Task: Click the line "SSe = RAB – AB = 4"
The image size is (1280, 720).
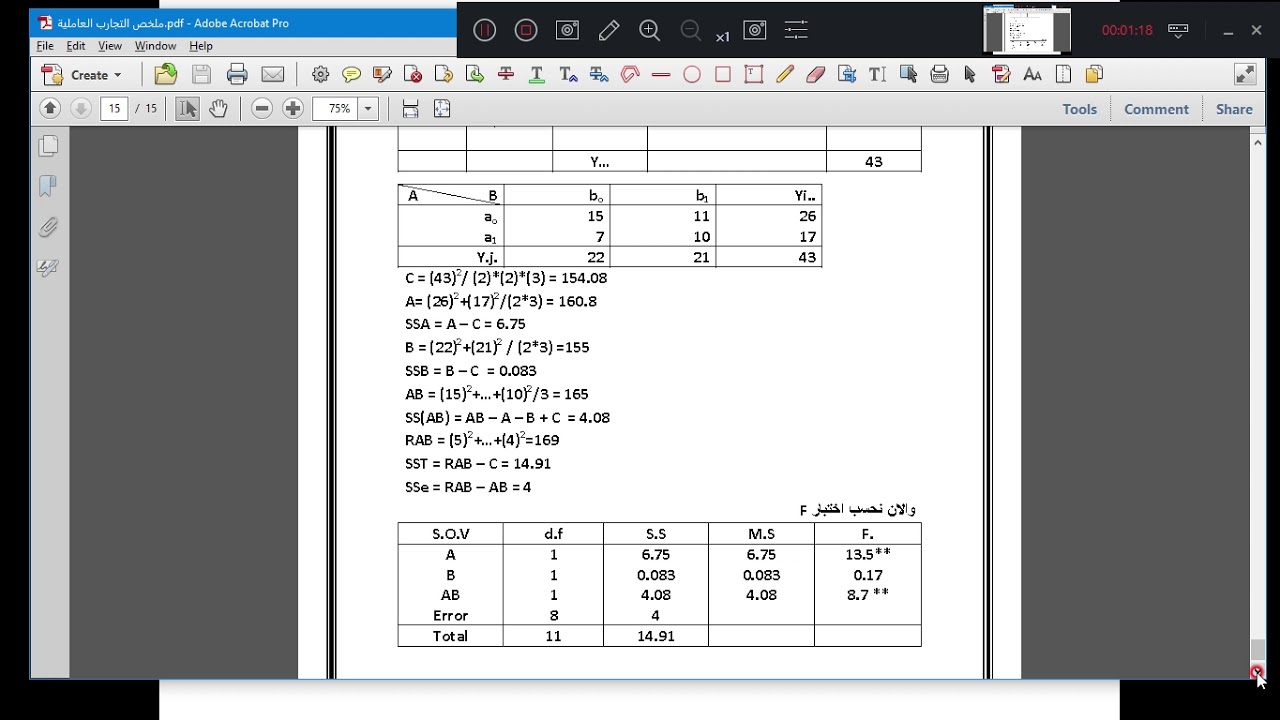Action: (468, 487)
